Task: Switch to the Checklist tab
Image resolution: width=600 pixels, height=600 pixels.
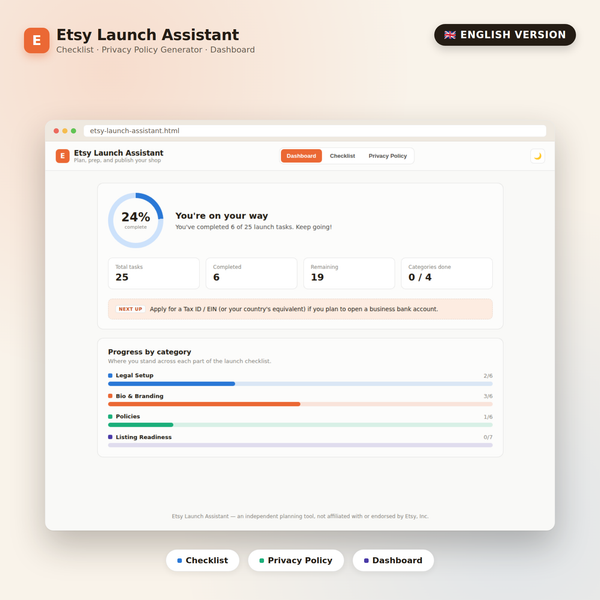Action: point(342,156)
